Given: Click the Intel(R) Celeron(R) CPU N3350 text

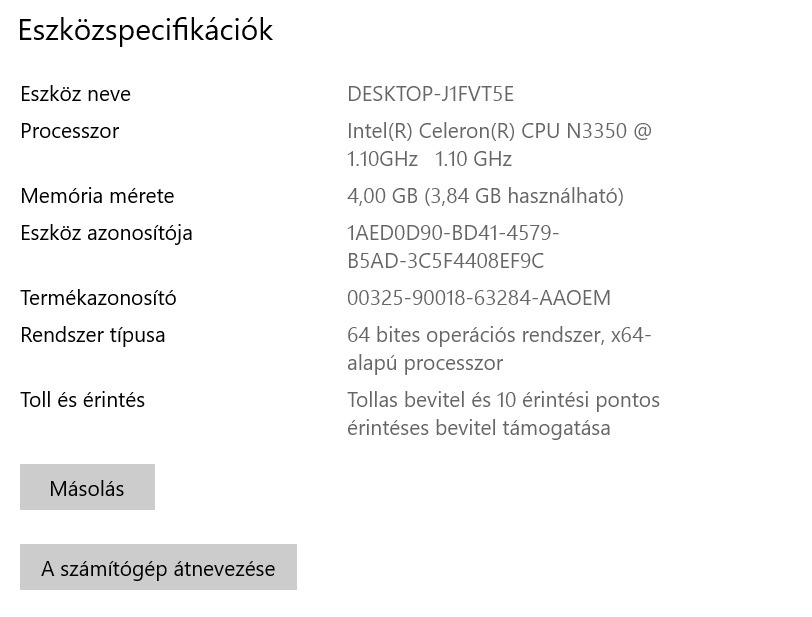Looking at the screenshot, I should tap(499, 131).
